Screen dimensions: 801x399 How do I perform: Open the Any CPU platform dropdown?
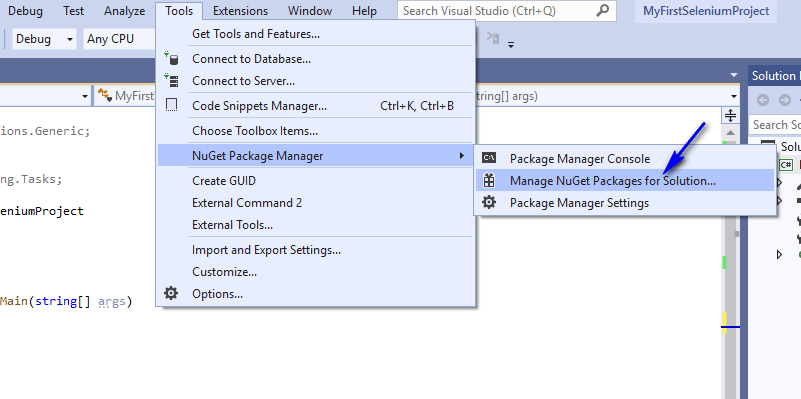coord(120,39)
